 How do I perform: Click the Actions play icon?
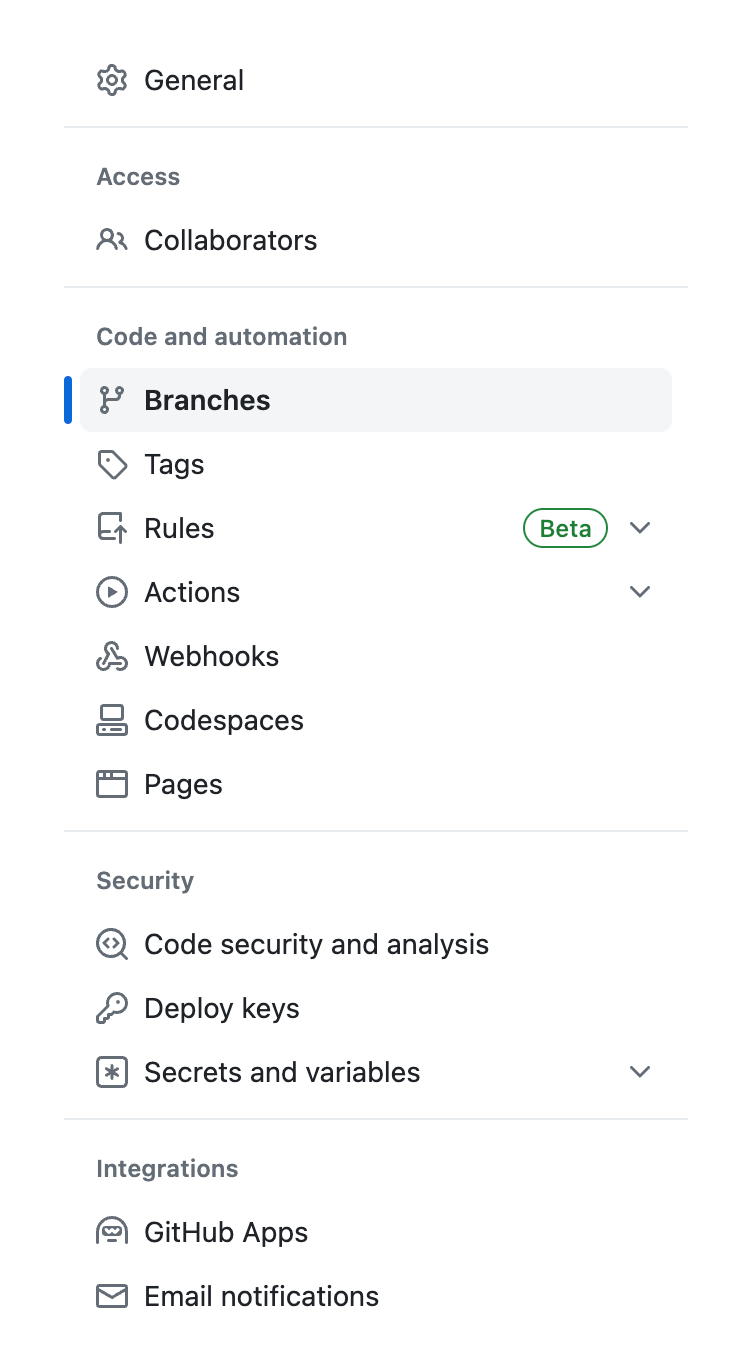[x=112, y=591]
